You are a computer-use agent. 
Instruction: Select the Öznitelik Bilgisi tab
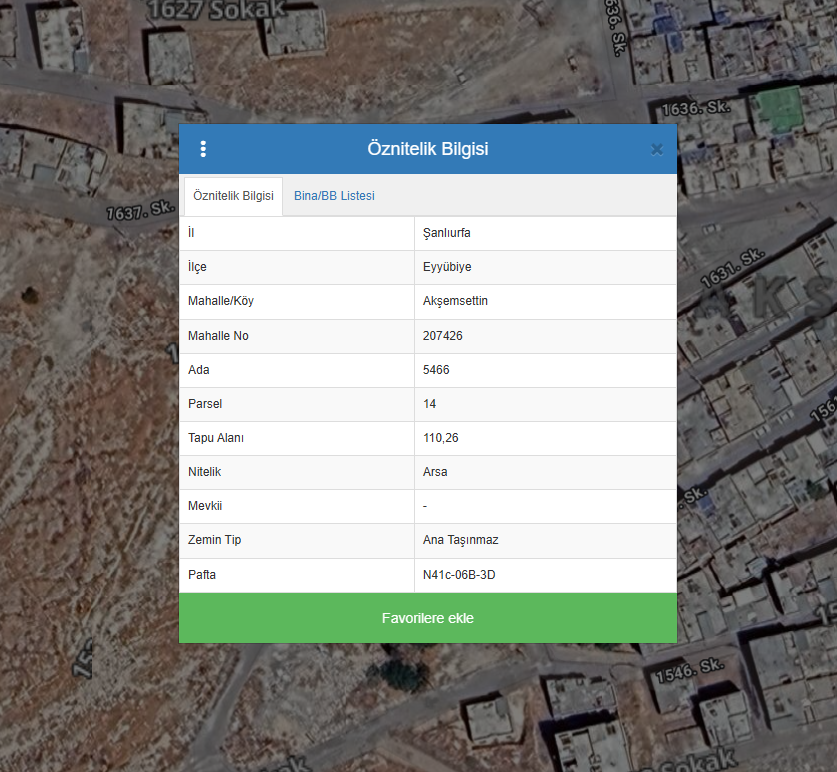click(x=233, y=196)
